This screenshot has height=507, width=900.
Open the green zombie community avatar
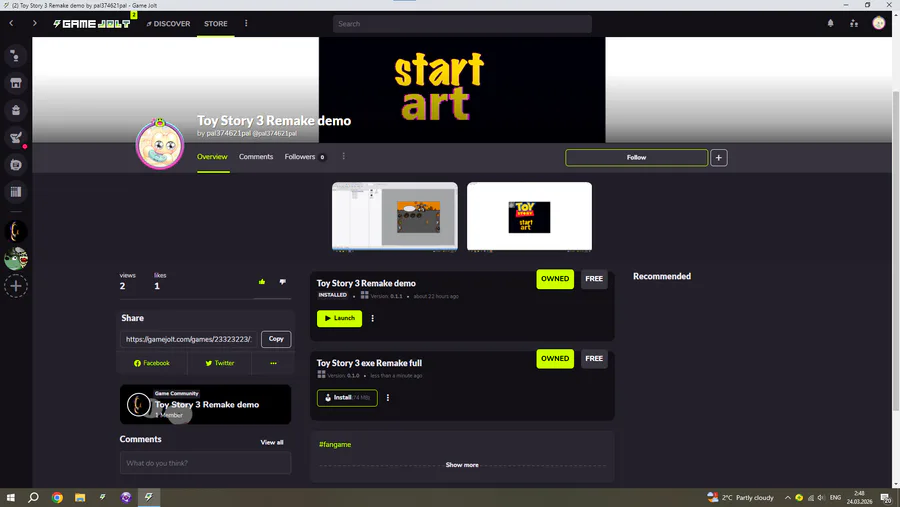pos(15,258)
